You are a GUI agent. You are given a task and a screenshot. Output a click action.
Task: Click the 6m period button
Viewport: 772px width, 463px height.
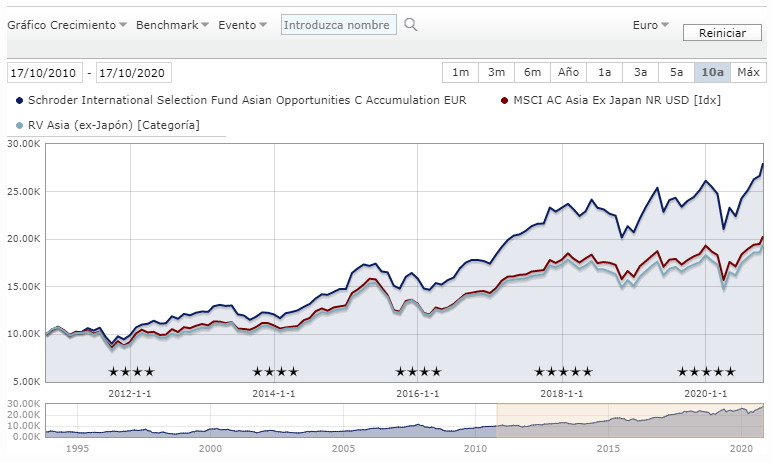(532, 72)
